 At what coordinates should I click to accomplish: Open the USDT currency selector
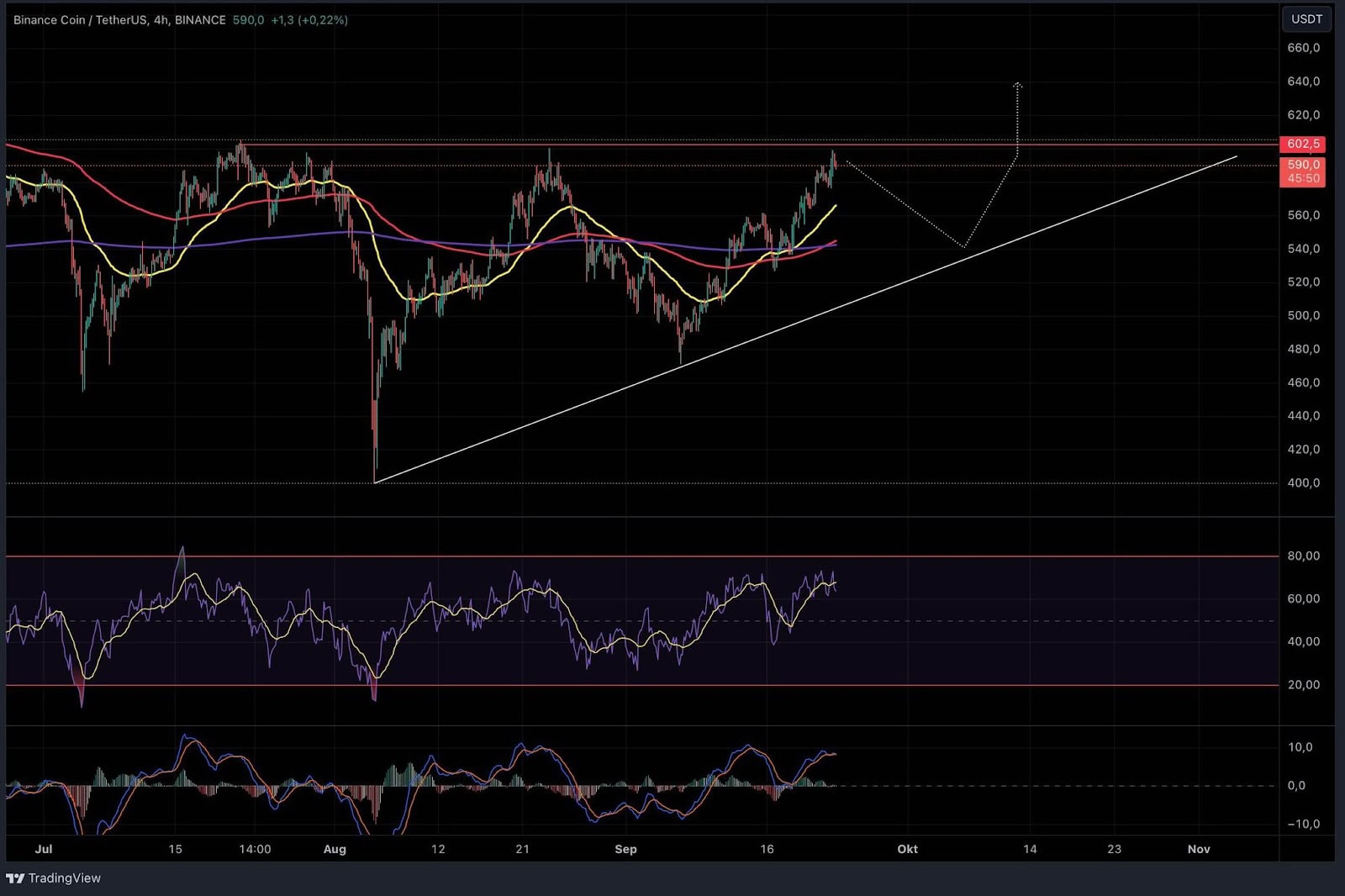point(1306,19)
